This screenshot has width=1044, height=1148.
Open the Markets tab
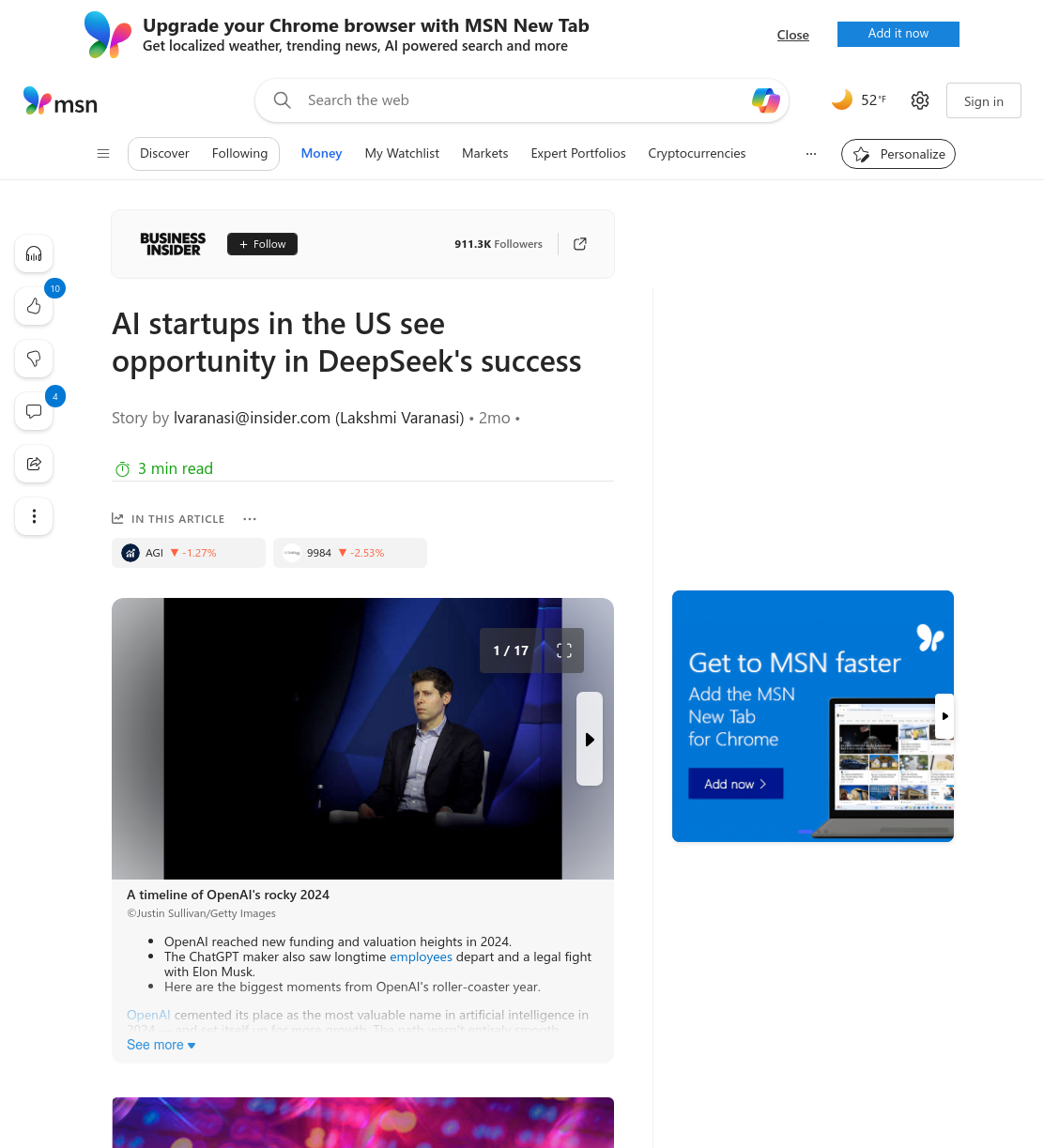(x=484, y=153)
